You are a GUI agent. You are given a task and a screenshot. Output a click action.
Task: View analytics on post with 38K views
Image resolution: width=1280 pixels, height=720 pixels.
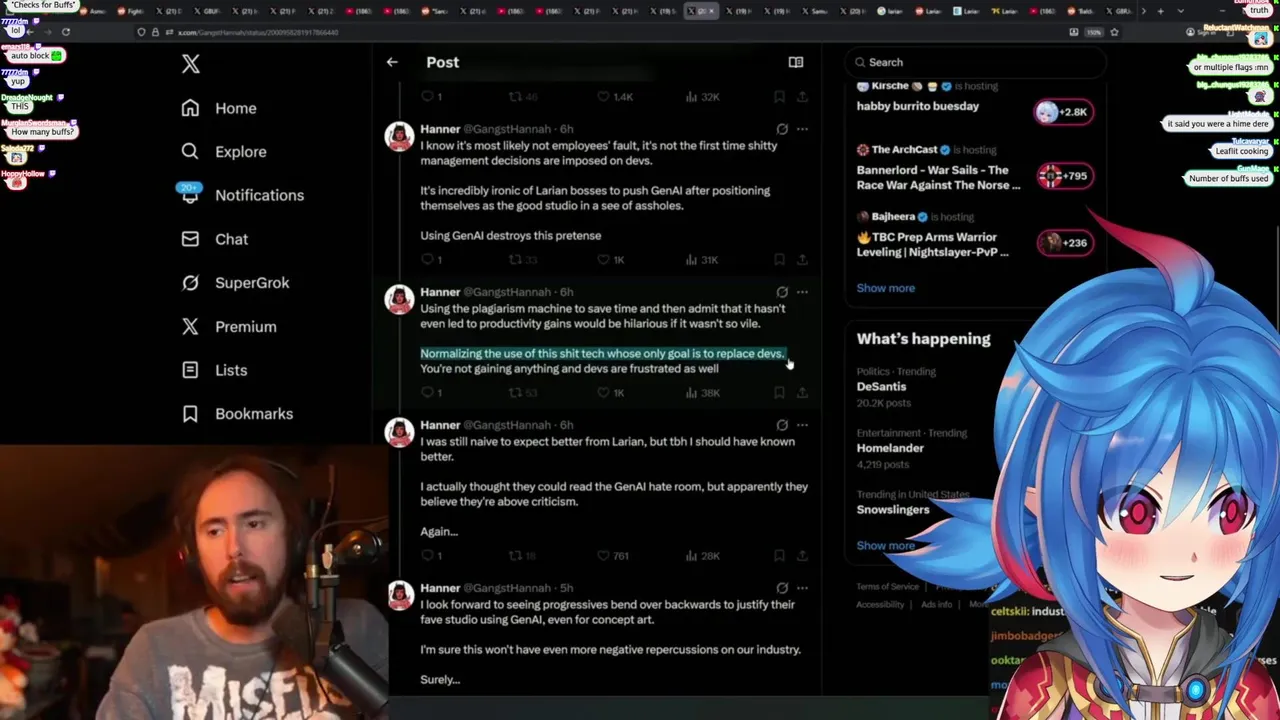(702, 393)
